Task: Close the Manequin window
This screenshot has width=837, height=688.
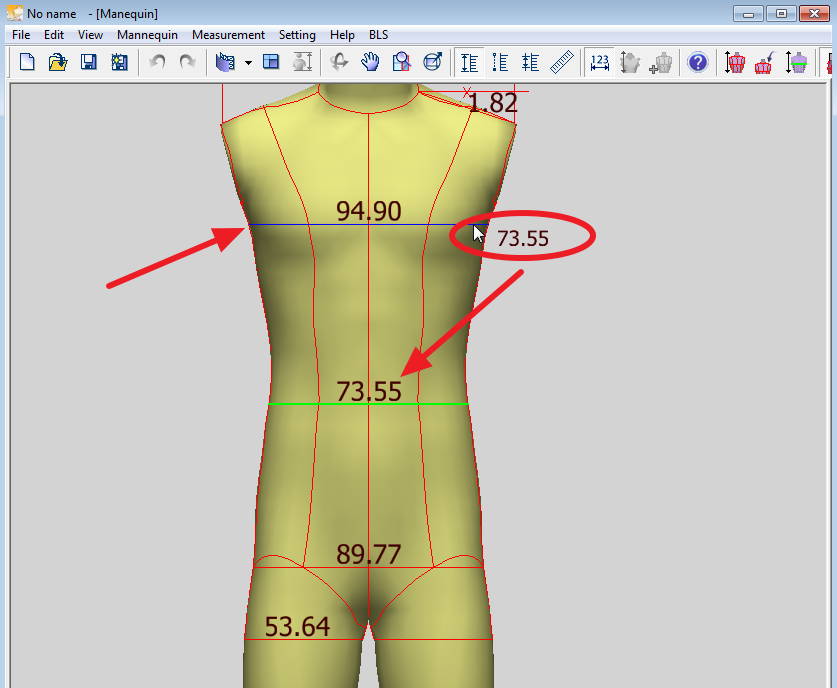Action: 814,13
